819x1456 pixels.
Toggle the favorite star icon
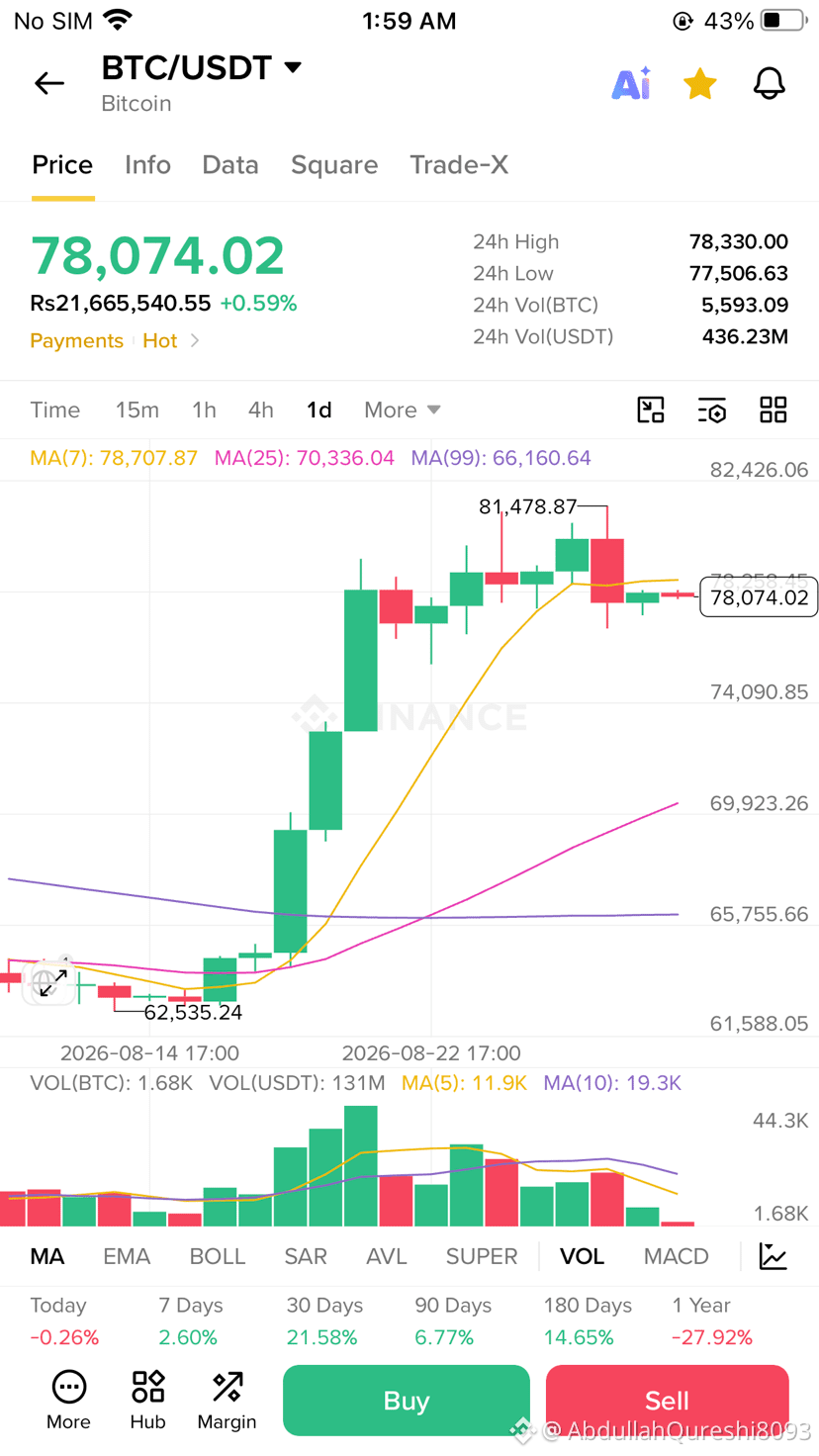point(700,84)
